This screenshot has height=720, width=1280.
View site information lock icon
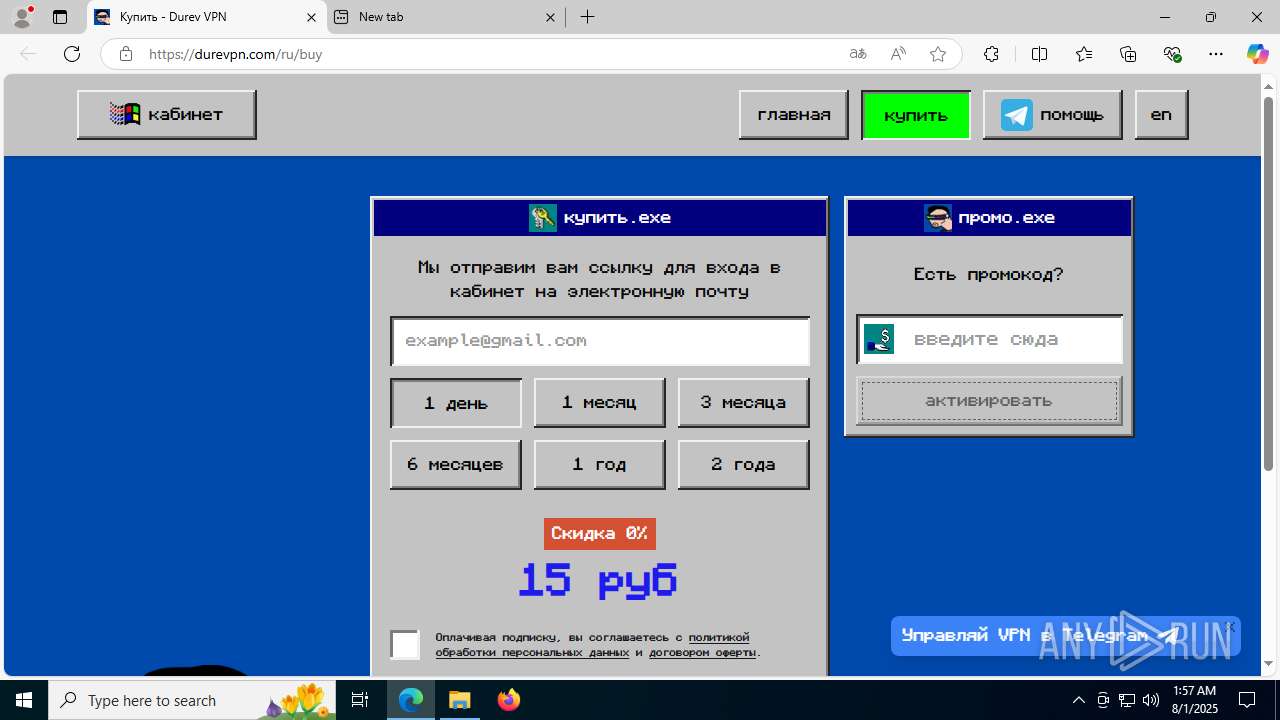point(126,54)
